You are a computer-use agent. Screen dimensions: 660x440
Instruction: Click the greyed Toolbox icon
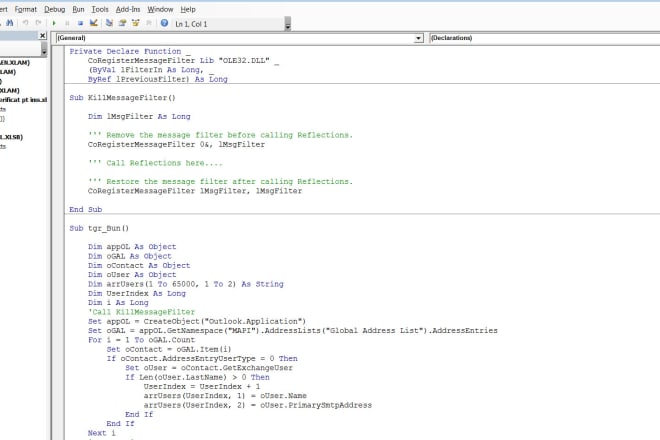(149, 23)
